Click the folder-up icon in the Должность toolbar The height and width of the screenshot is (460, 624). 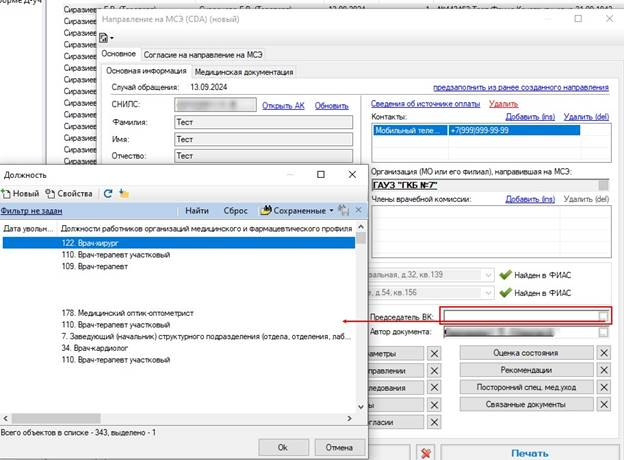click(x=124, y=194)
